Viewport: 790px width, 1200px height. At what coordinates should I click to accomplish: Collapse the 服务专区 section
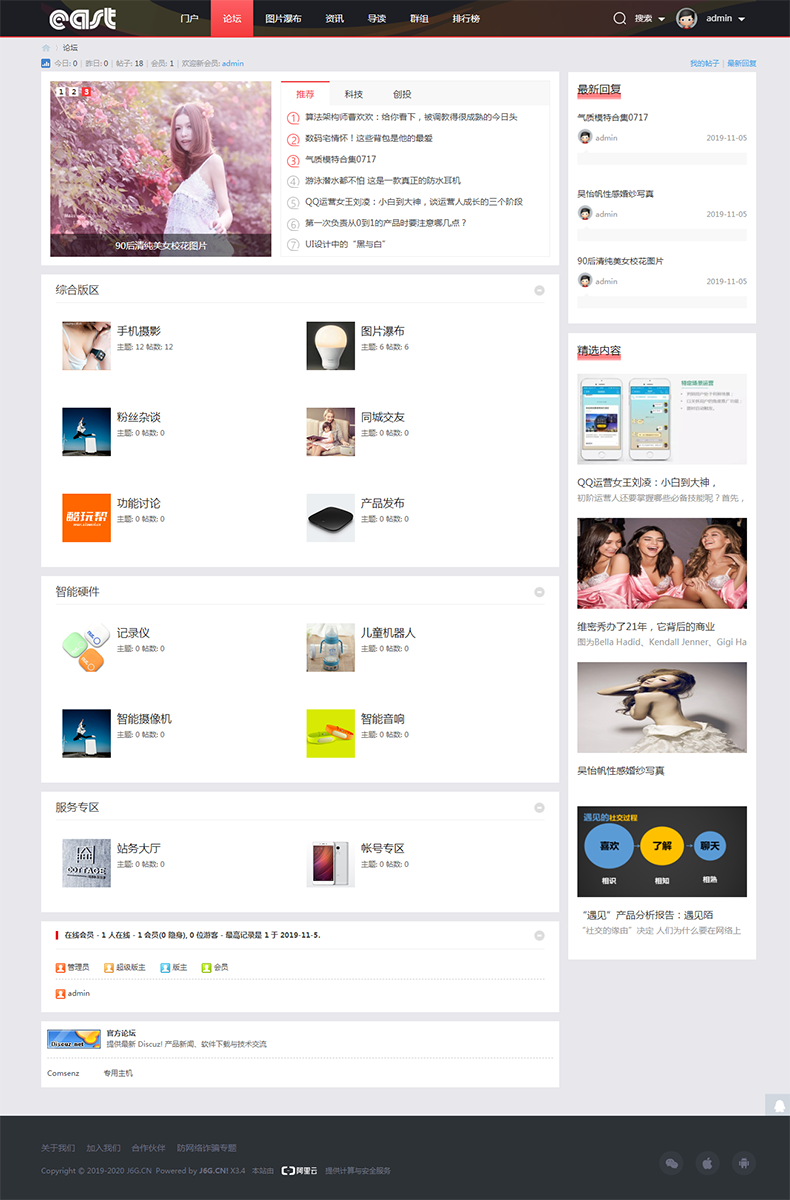[x=540, y=807]
